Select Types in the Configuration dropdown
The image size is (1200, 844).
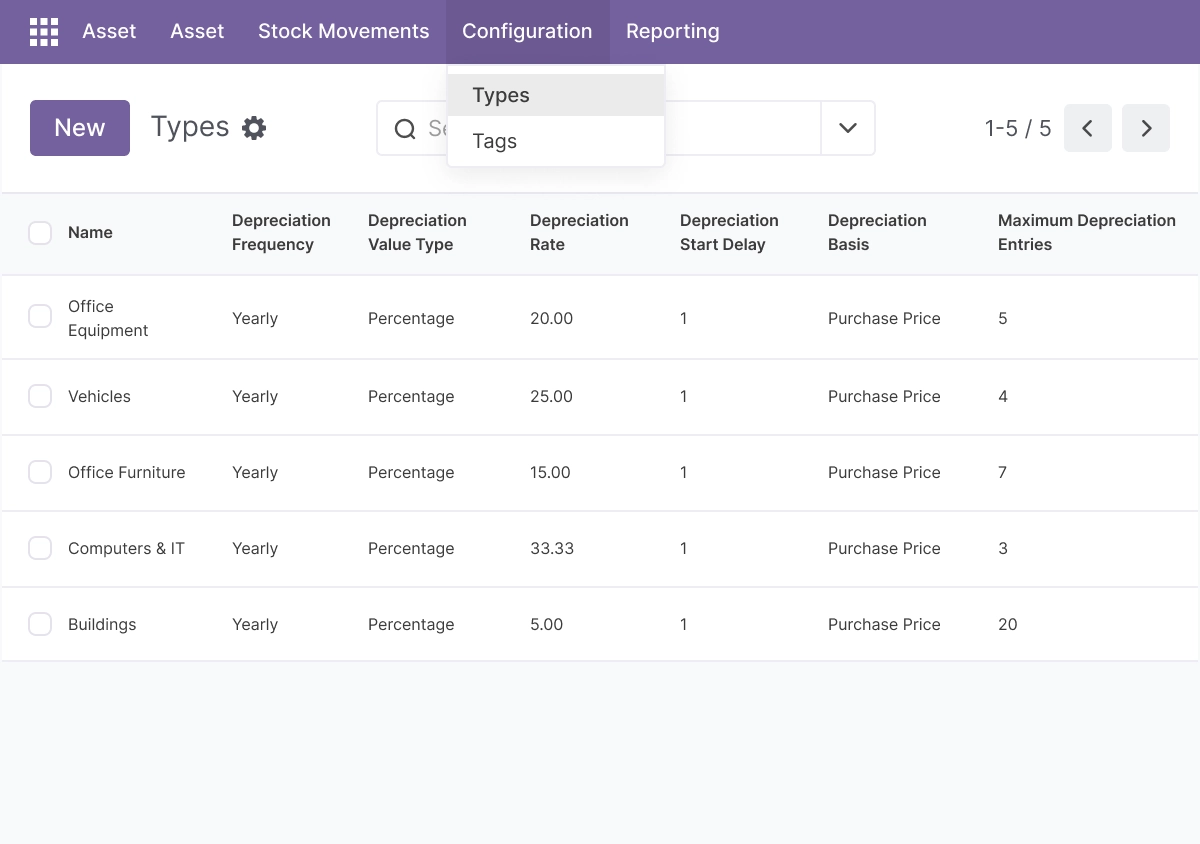point(556,95)
